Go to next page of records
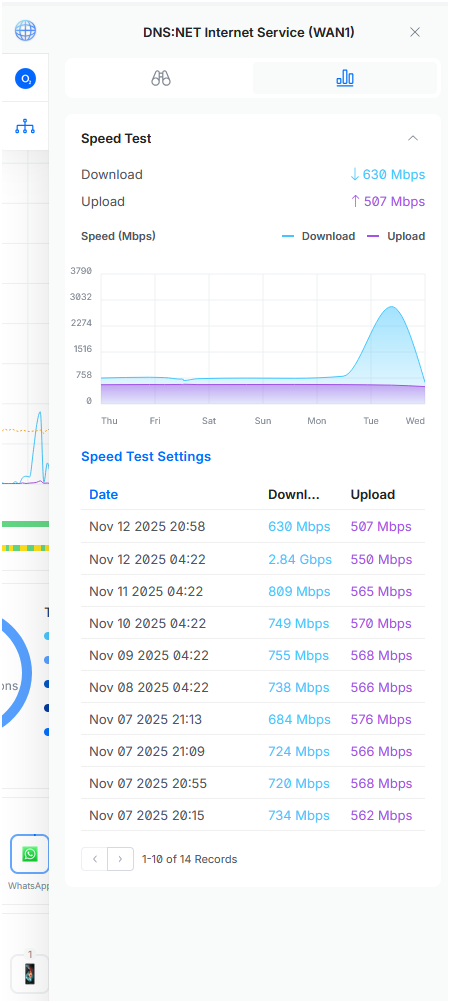The image size is (450, 1003). tap(120, 859)
